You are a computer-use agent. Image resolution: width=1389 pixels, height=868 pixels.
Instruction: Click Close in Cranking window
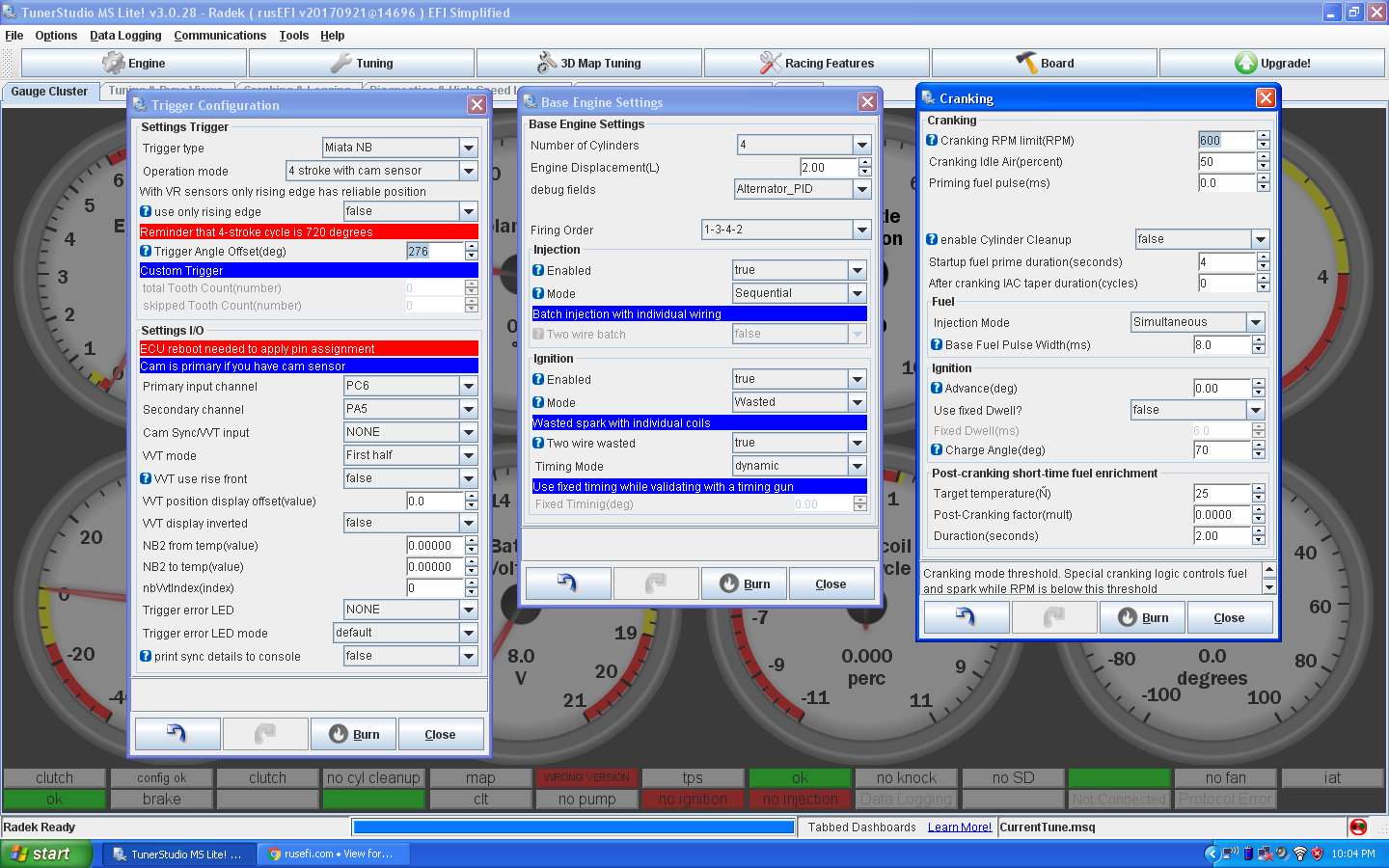point(1229,617)
